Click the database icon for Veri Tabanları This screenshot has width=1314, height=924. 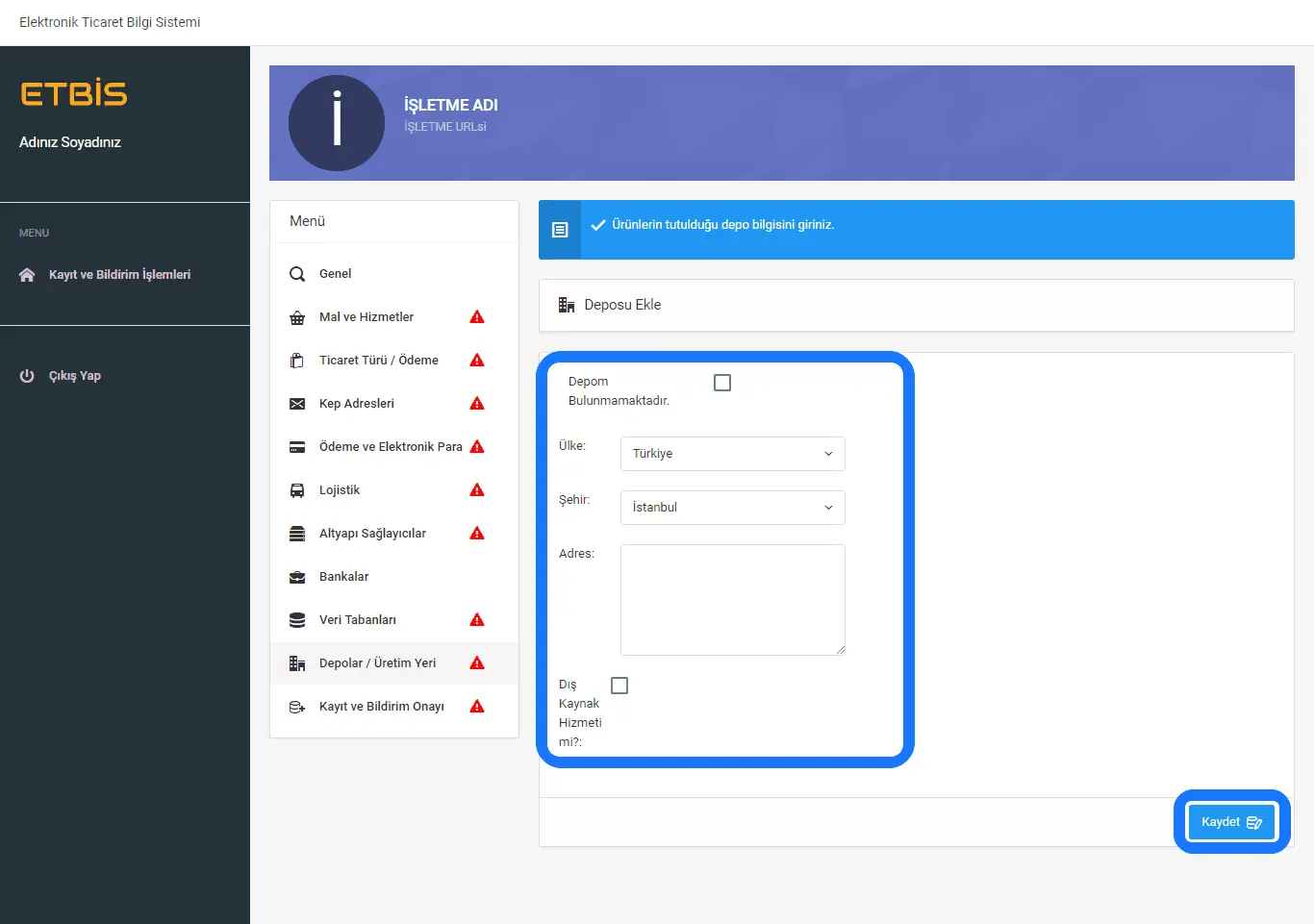click(297, 620)
